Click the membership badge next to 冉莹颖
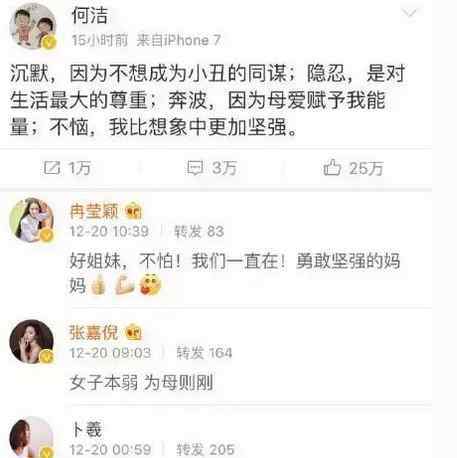The height and width of the screenshot is (458, 457). [x=134, y=211]
